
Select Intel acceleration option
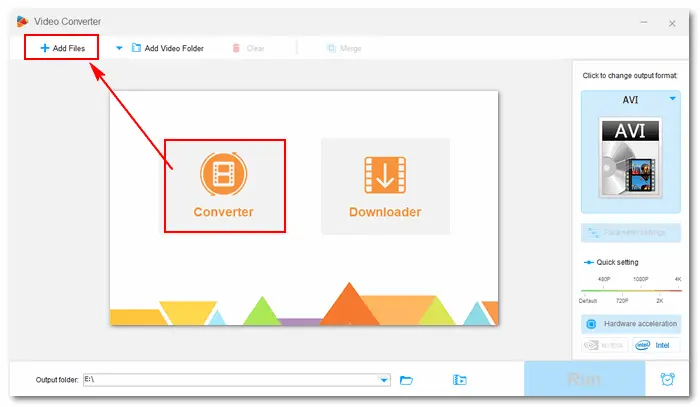click(656, 345)
